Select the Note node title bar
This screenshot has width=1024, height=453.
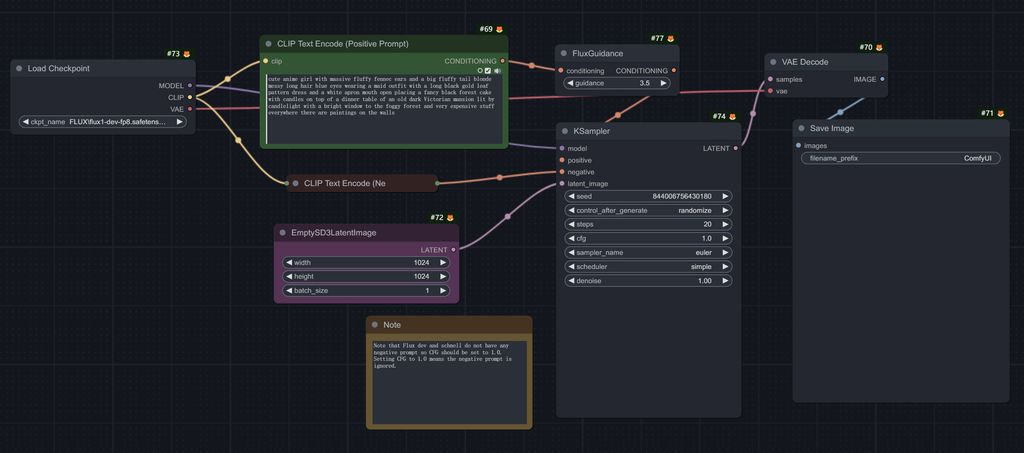(x=450, y=325)
